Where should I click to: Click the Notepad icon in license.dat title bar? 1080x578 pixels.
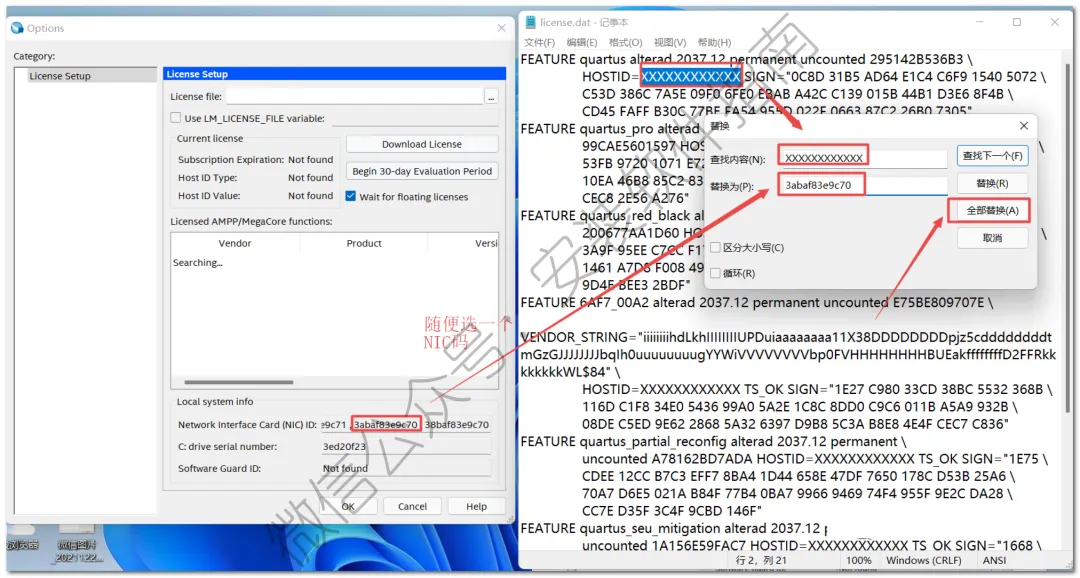(x=530, y=23)
